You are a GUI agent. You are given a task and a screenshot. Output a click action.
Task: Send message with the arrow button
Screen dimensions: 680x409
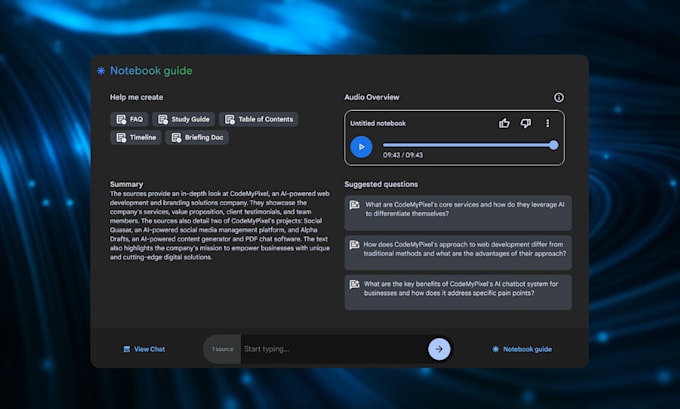[x=439, y=349]
